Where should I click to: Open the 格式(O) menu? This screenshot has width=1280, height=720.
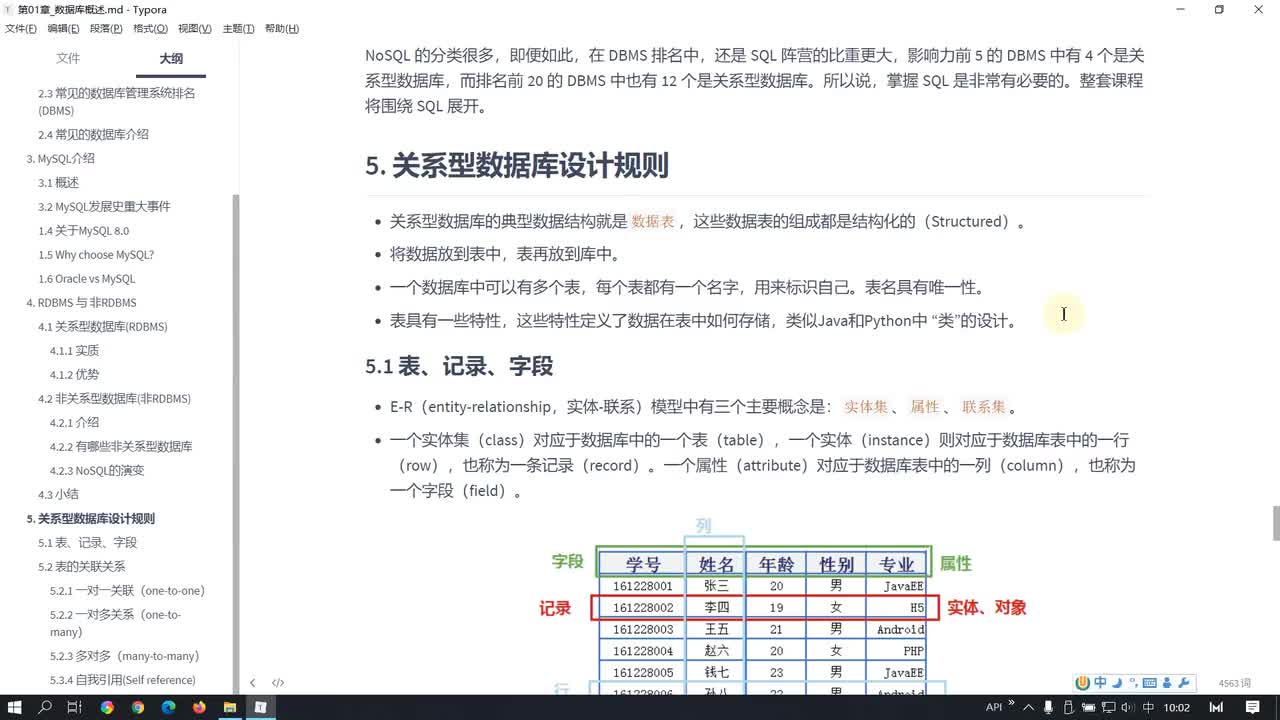point(150,28)
